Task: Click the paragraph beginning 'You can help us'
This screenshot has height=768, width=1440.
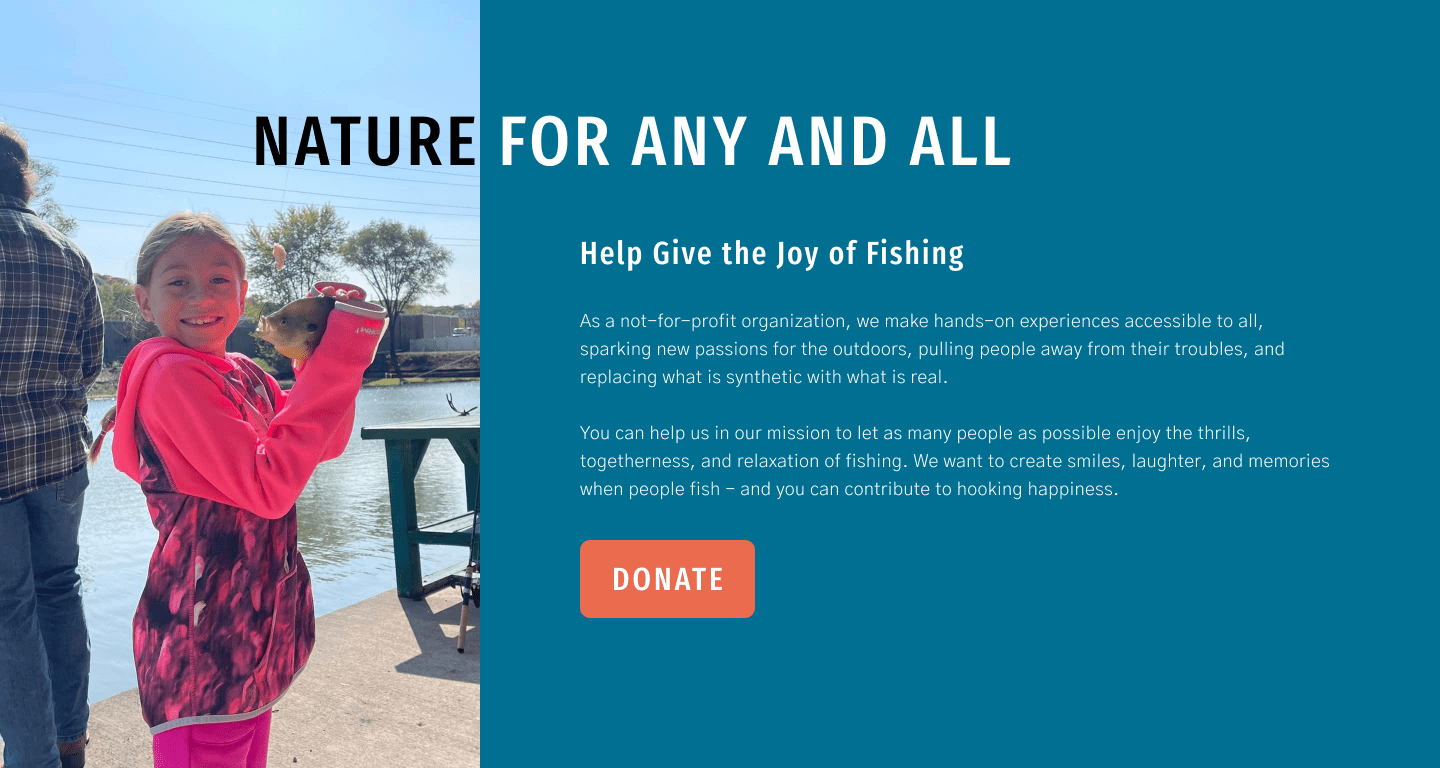Action: pyautogui.click(x=955, y=462)
